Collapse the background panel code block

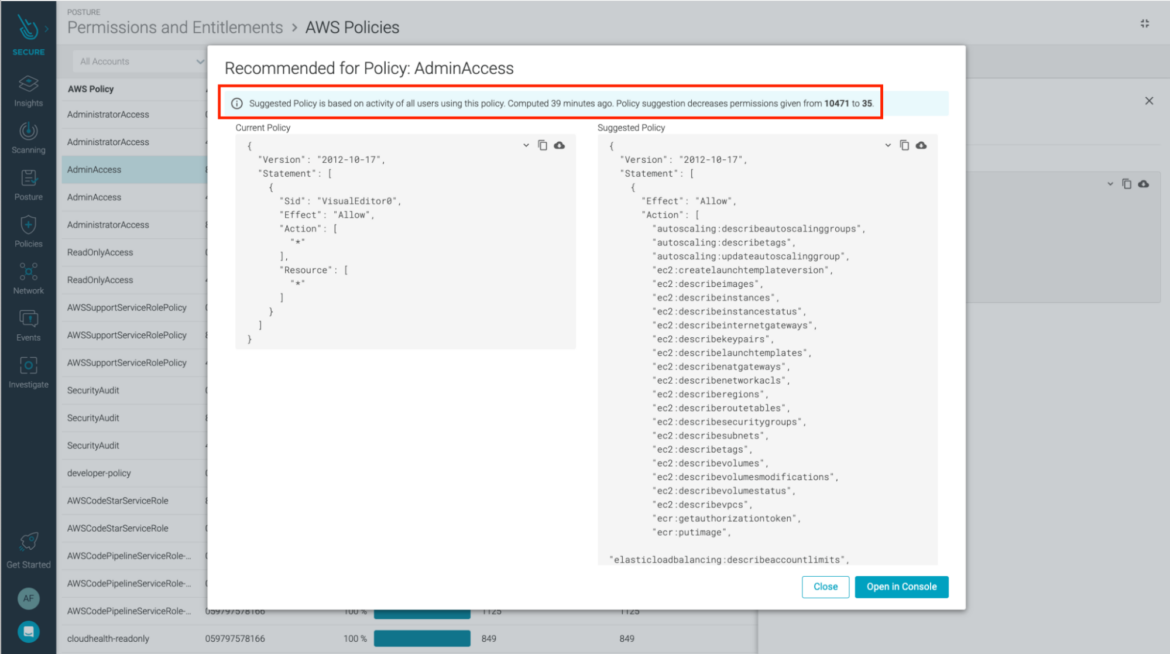(1110, 184)
